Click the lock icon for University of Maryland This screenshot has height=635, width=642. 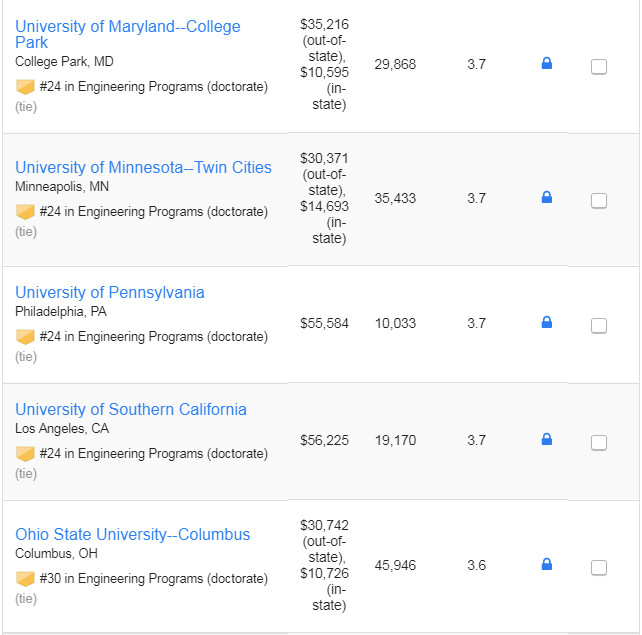pos(547,63)
